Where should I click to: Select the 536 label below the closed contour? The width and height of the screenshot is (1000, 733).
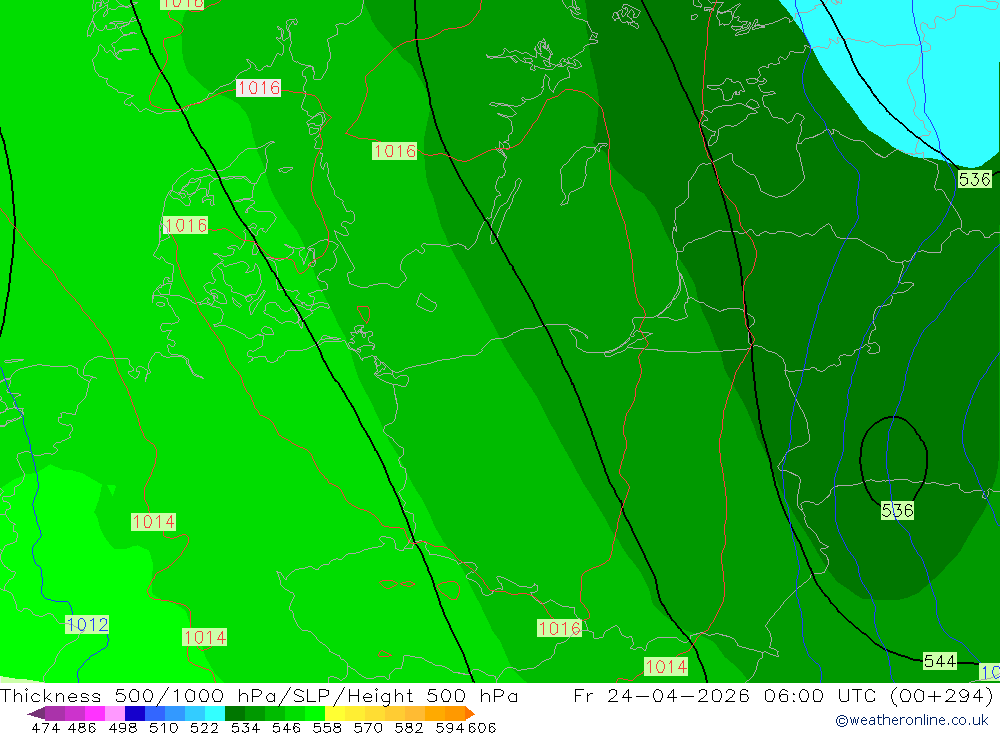point(897,510)
